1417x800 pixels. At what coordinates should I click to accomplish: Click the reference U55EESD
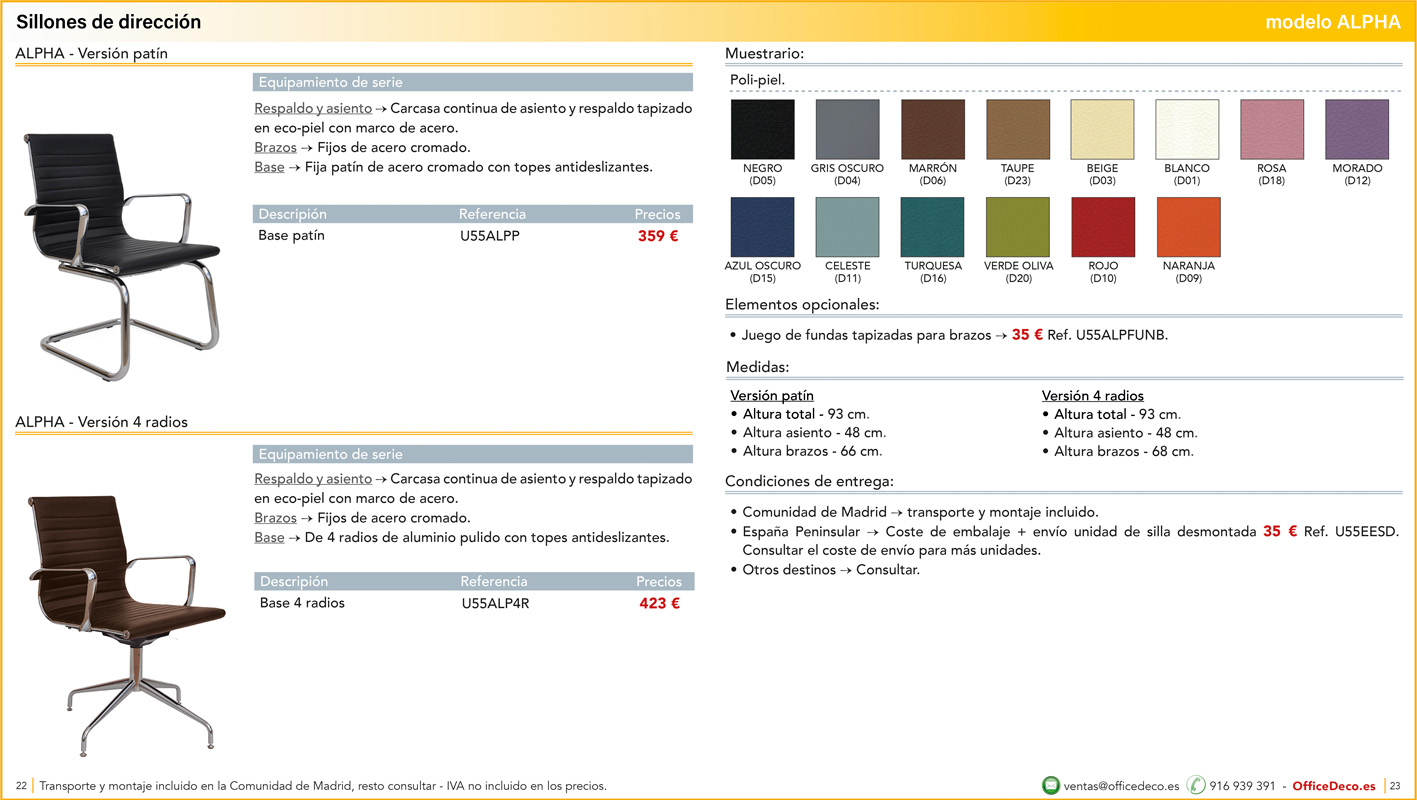coord(1366,532)
